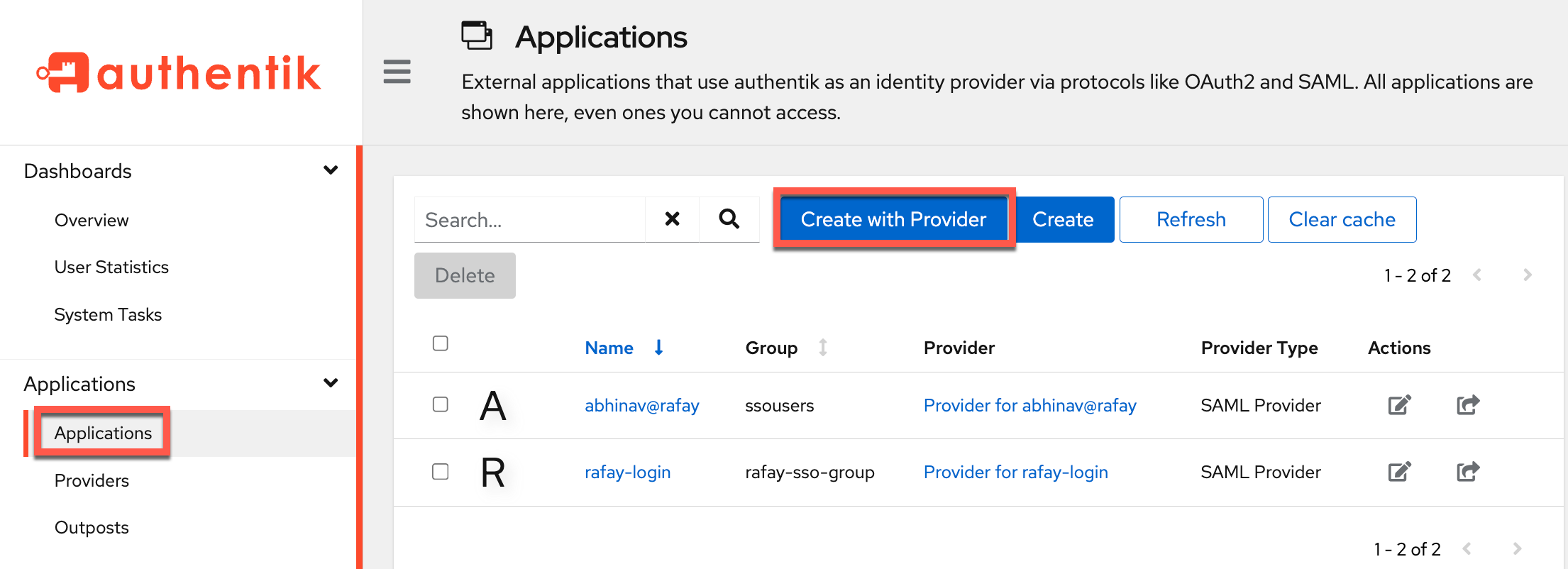1568x569 pixels.
Task: Open the Outposts page
Action: [x=92, y=527]
